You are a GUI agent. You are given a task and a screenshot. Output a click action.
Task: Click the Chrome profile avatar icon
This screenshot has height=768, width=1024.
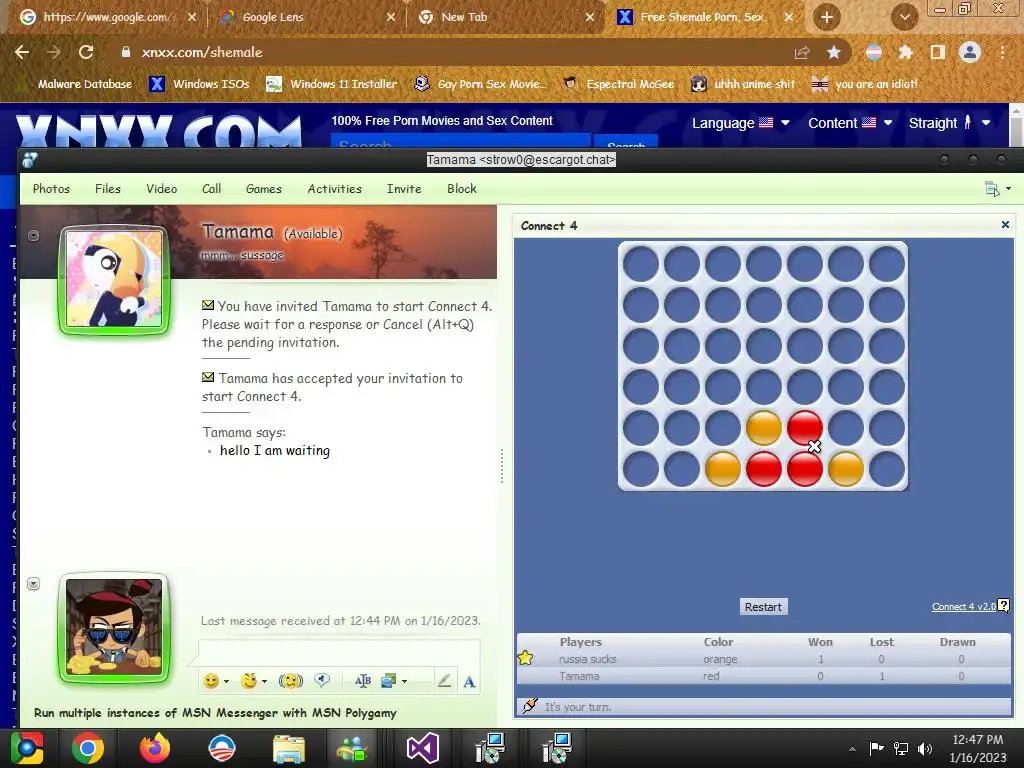pyautogui.click(x=970, y=52)
